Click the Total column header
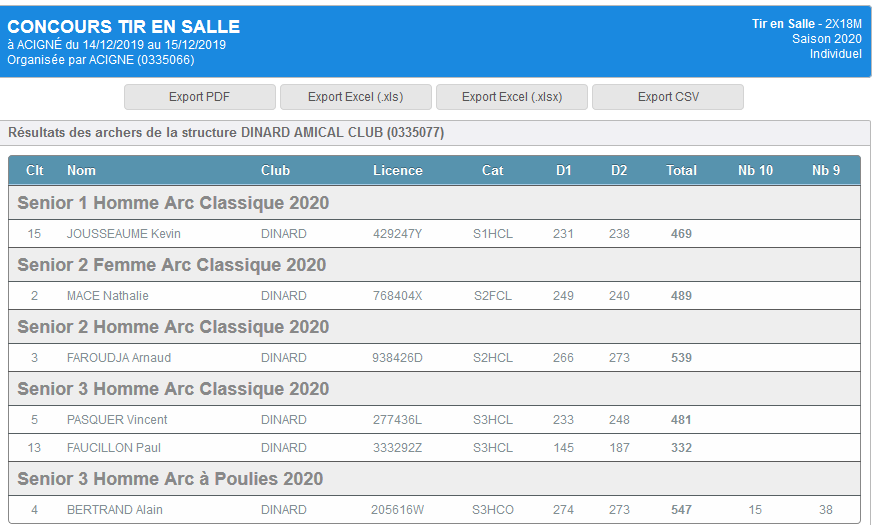Image resolution: width=874 pixels, height=525 pixels. point(681,170)
